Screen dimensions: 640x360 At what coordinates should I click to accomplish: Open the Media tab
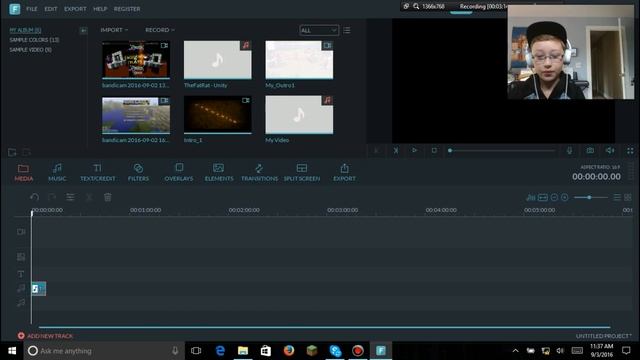click(24, 173)
